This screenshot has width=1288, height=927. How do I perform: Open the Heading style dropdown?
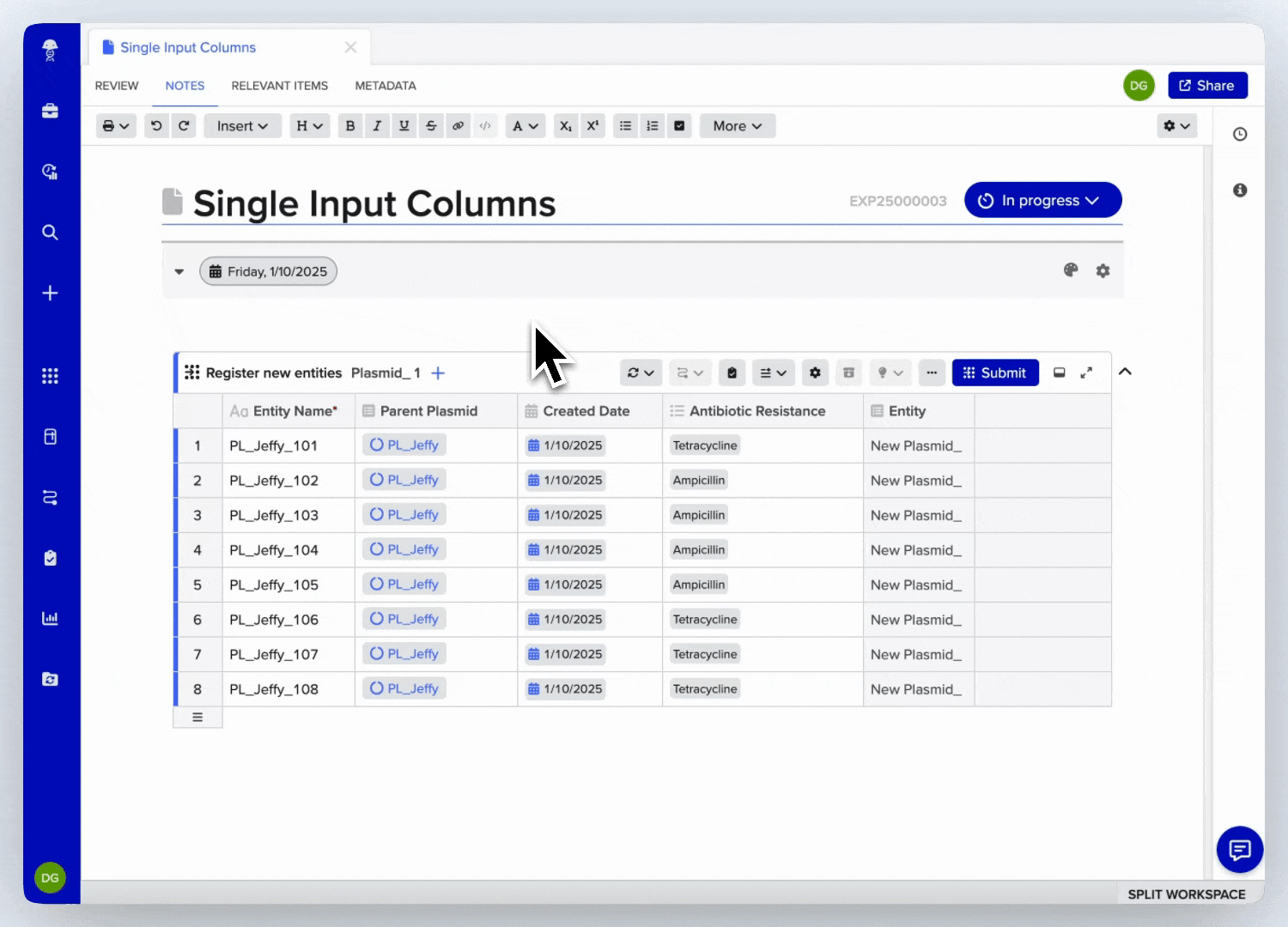tap(309, 126)
